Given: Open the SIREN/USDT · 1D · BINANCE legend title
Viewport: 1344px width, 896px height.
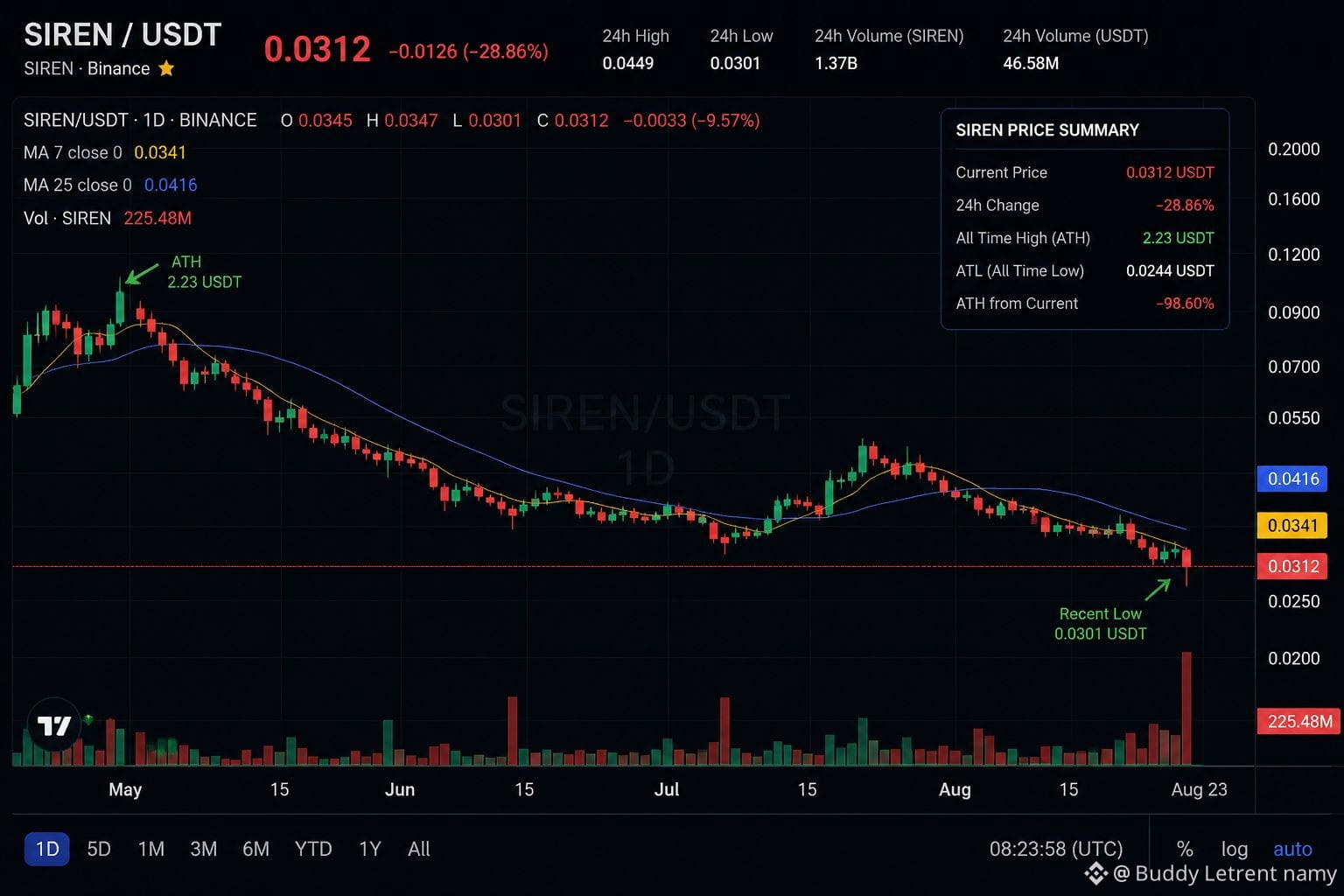Looking at the screenshot, I should point(140,120).
